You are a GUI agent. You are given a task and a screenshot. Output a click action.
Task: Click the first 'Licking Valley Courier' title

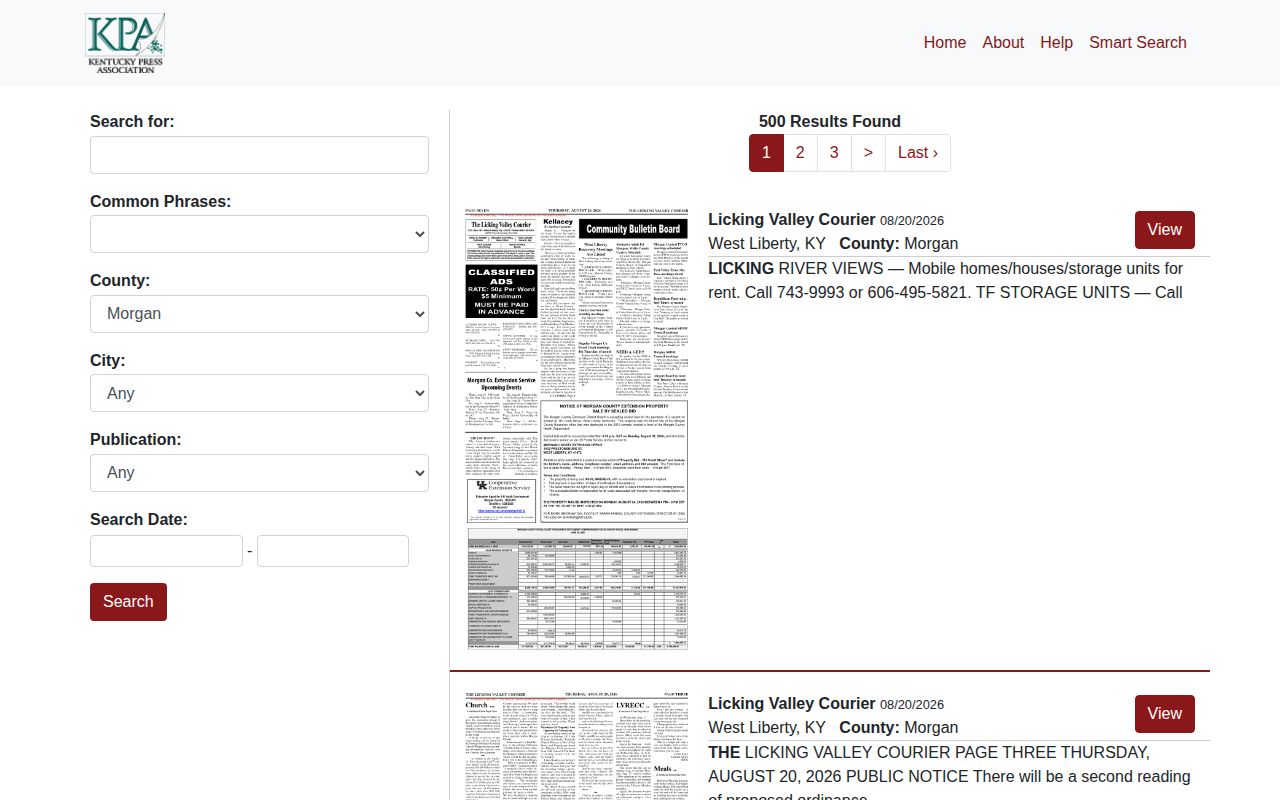(792, 219)
